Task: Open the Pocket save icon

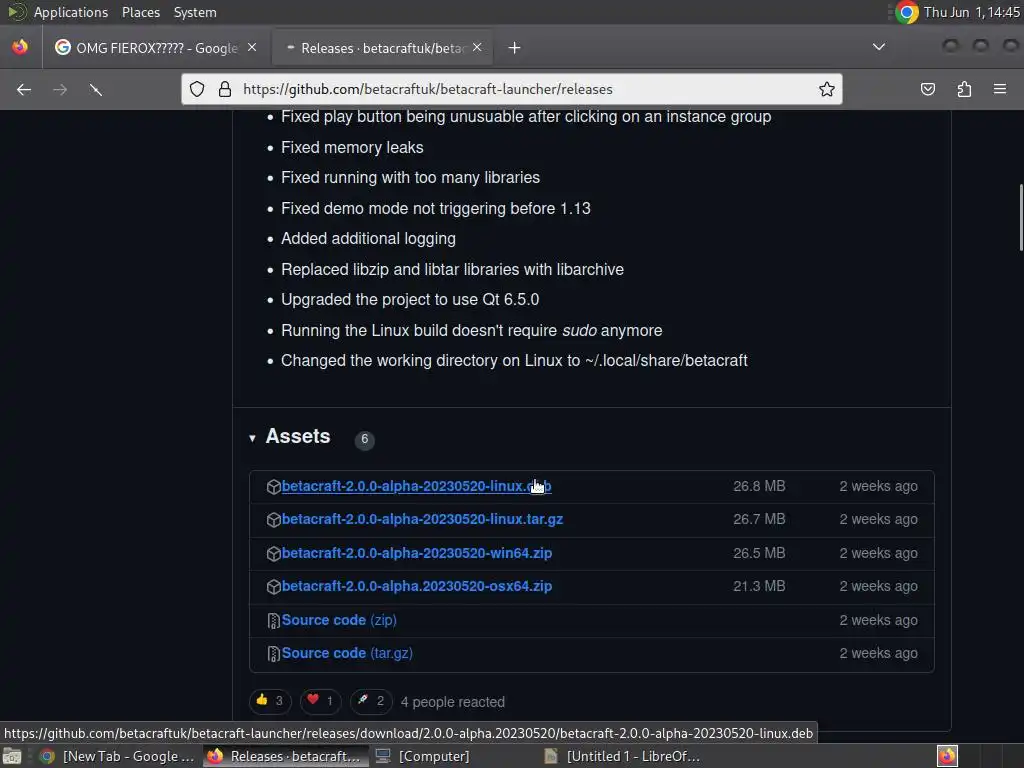Action: point(927,89)
